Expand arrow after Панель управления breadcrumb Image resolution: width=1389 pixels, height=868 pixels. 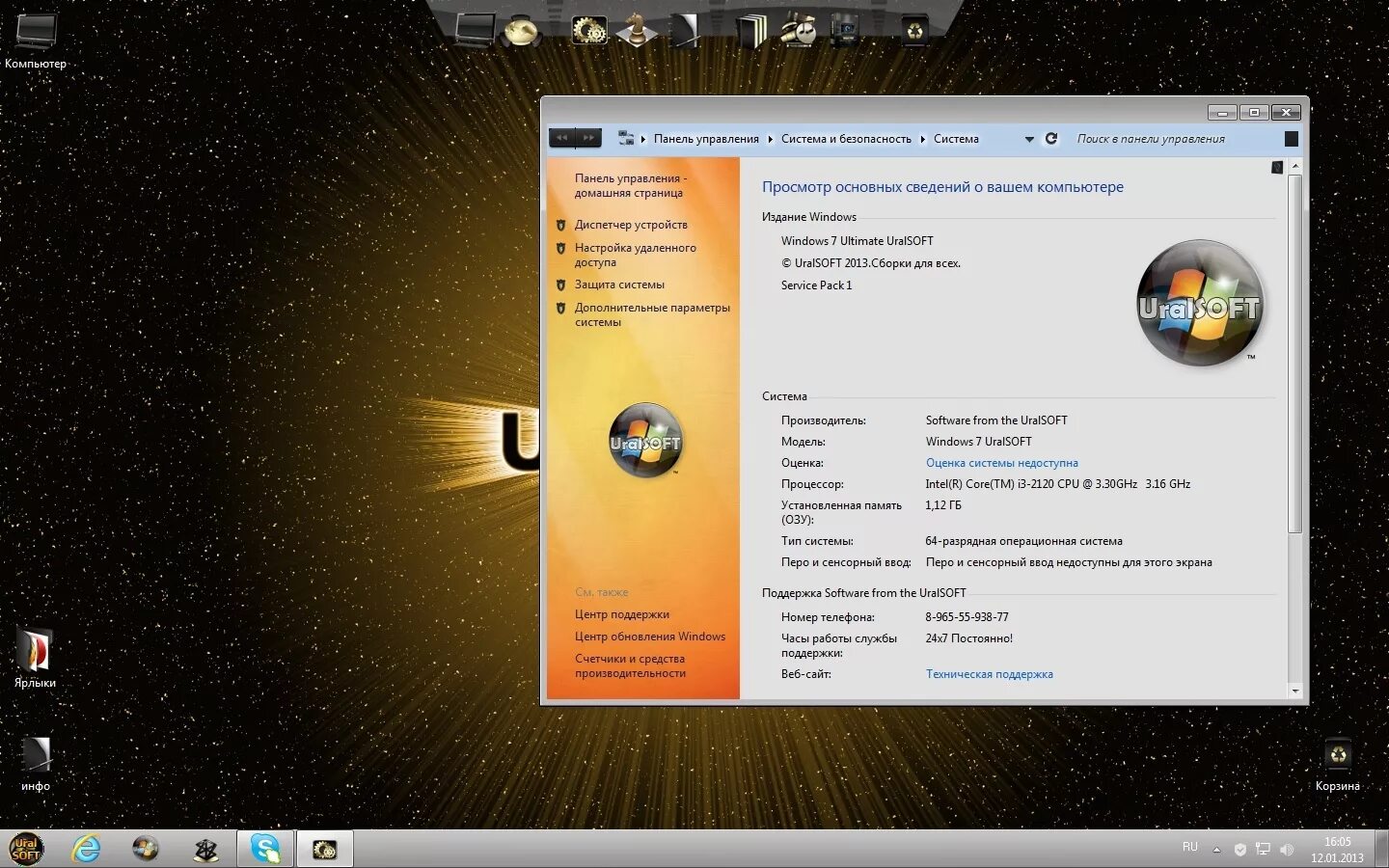tap(770, 139)
